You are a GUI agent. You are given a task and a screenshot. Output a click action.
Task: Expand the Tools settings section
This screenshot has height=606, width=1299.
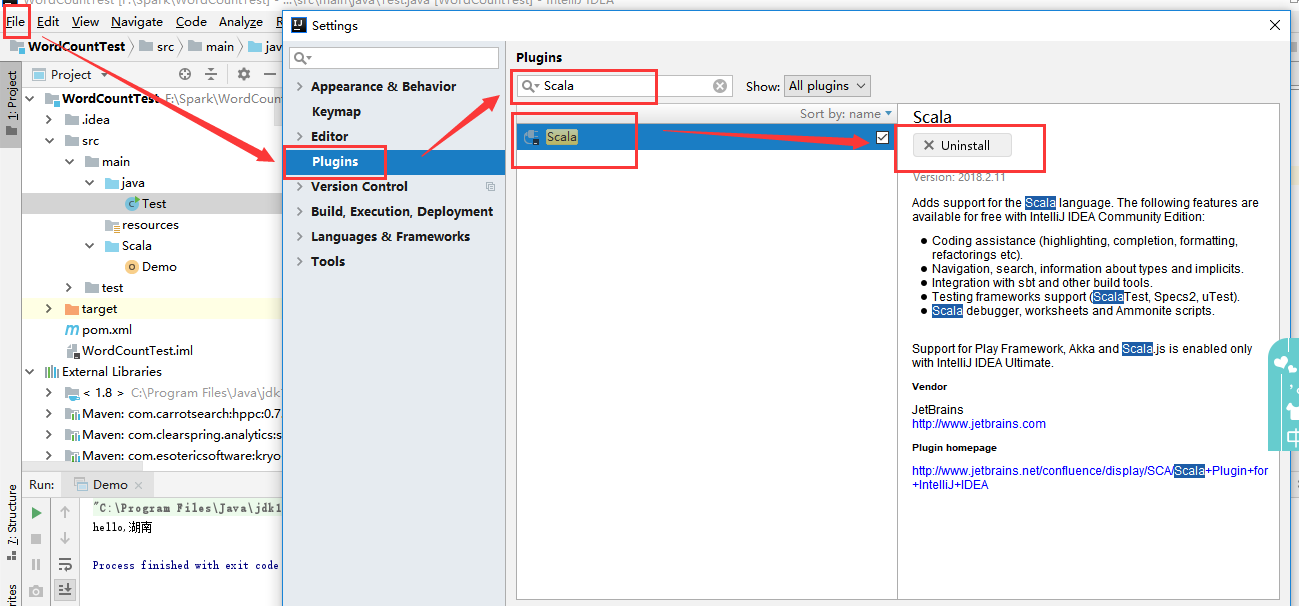[300, 262]
